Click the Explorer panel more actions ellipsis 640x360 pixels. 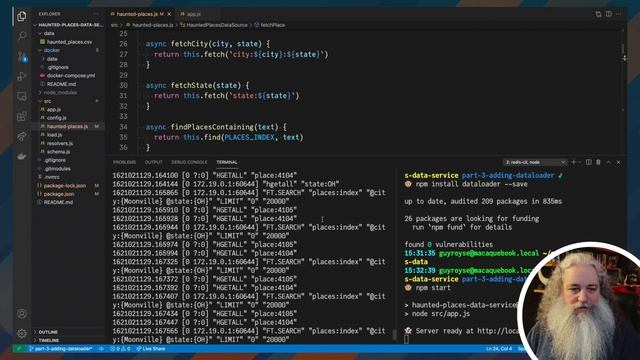(x=96, y=14)
